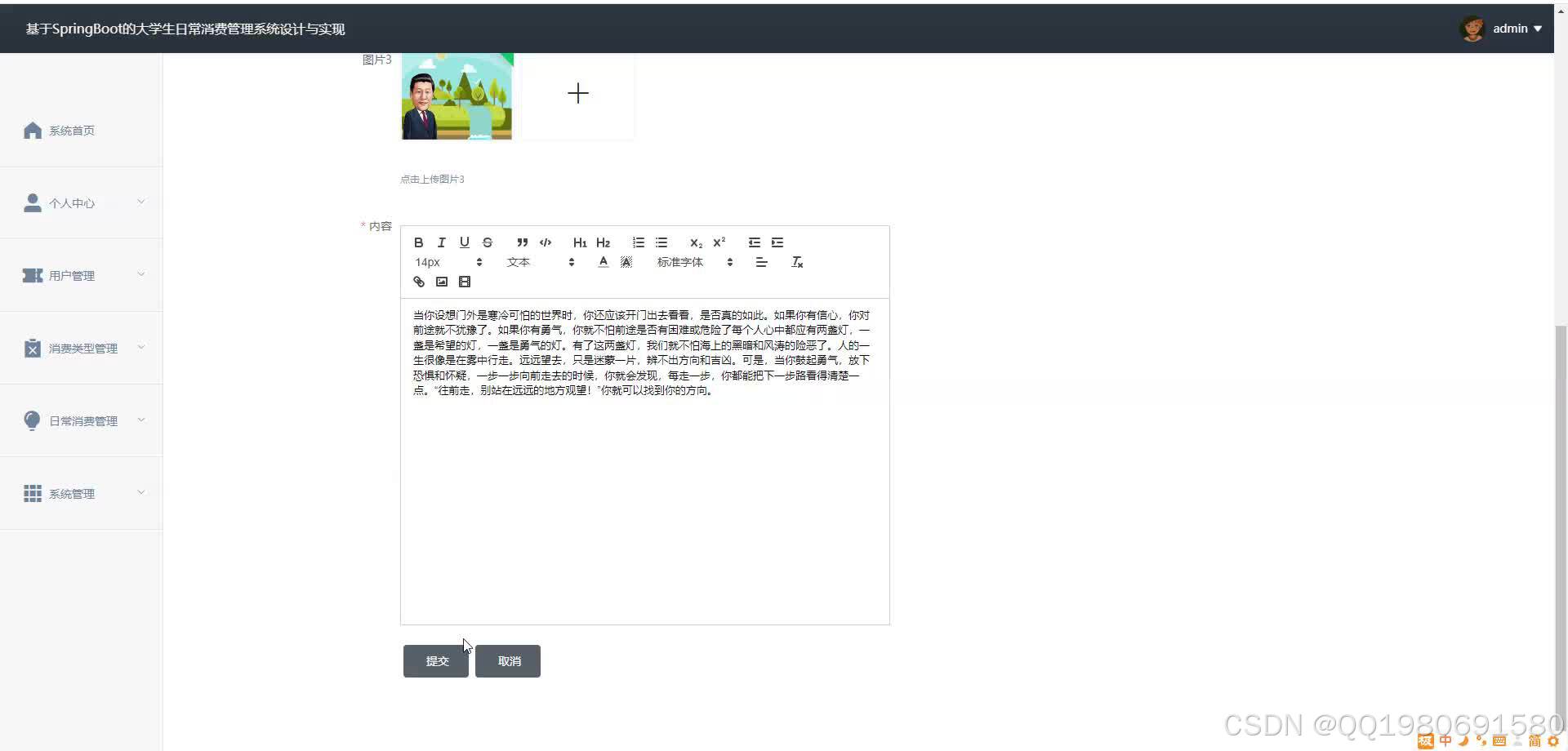Toggle underline formatting
Image resolution: width=1568 pixels, height=751 pixels.
[x=463, y=242]
